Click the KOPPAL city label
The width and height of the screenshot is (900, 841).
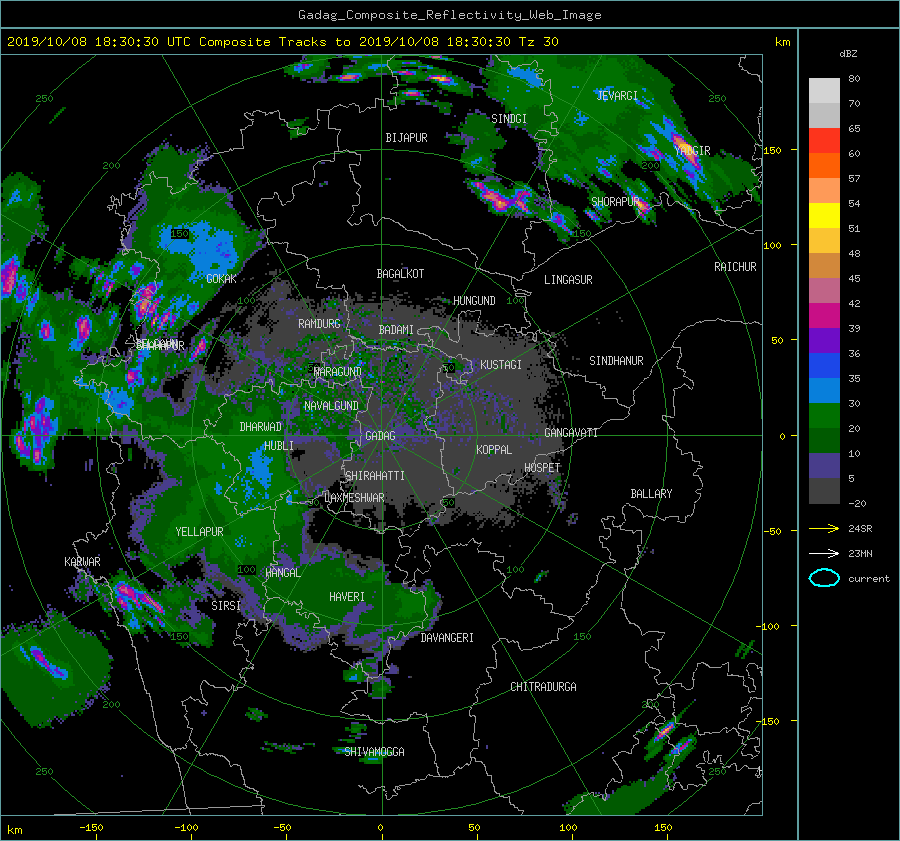pyautogui.click(x=494, y=449)
